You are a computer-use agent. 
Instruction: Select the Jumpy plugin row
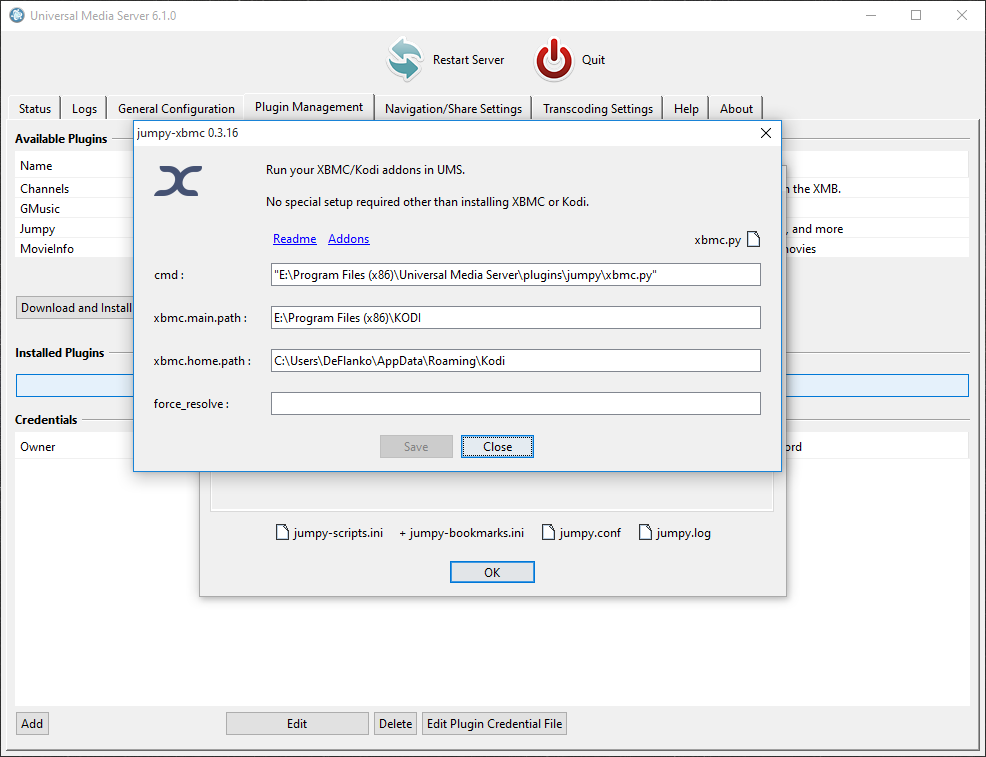74,229
